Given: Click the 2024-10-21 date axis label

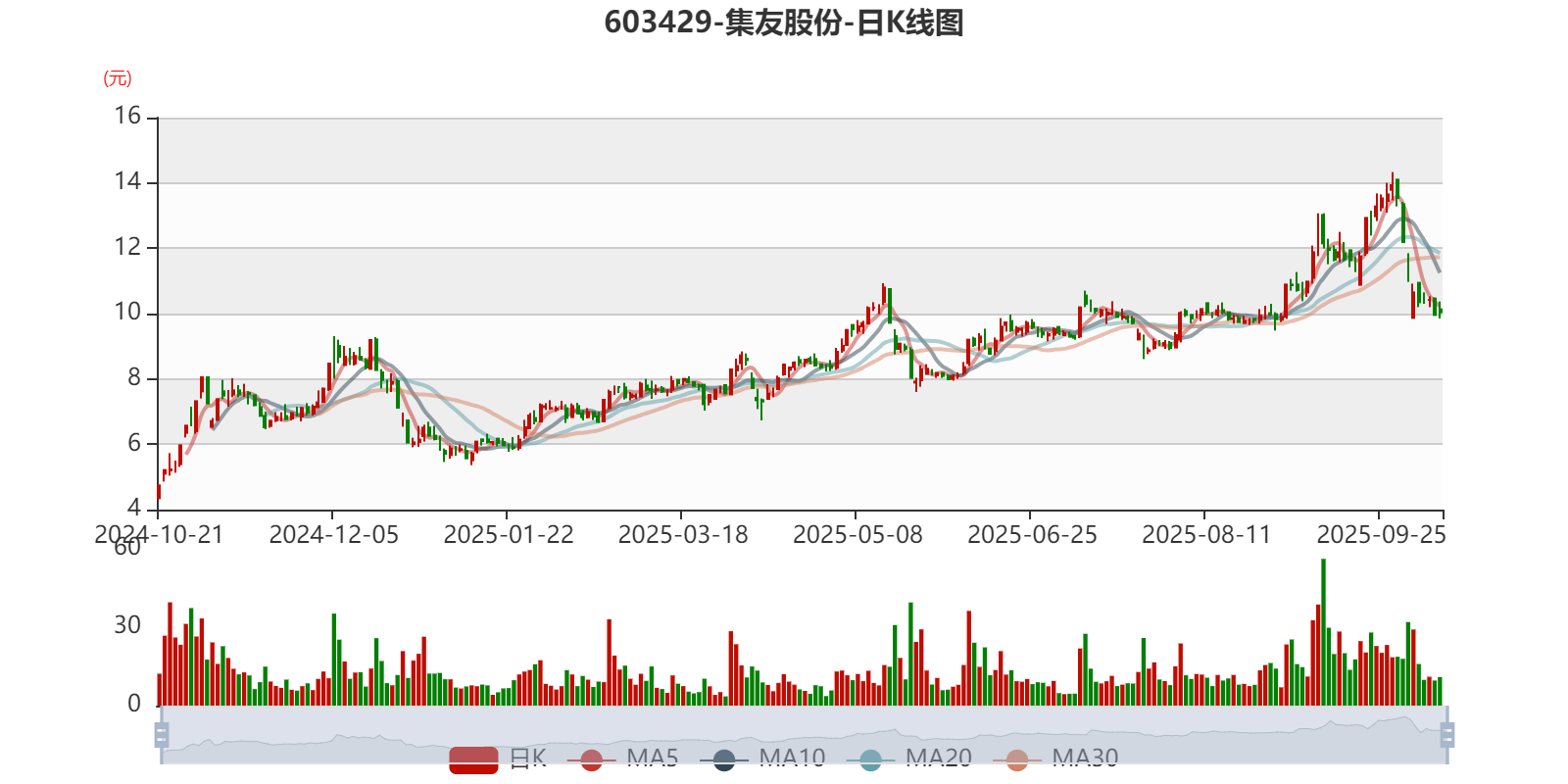Looking at the screenshot, I should click(x=159, y=534).
